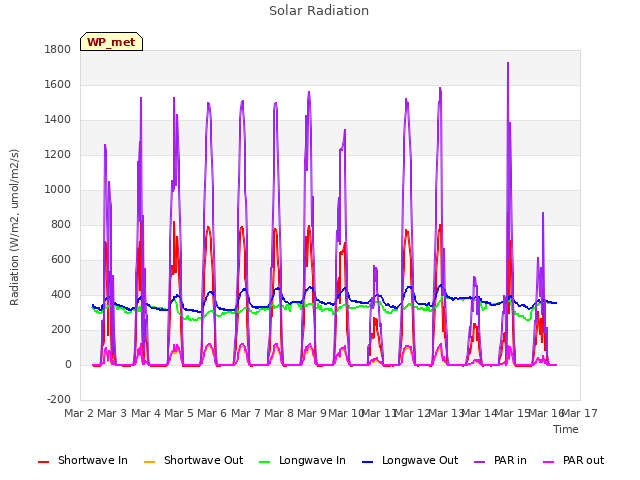Click the low PAR in peak on Mar 11
640x480 pixels.
(374, 267)
